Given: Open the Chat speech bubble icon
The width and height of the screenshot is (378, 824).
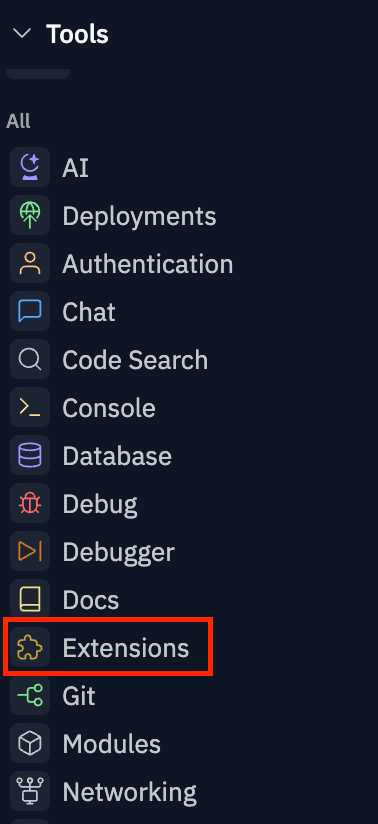Looking at the screenshot, I should 30,312.
